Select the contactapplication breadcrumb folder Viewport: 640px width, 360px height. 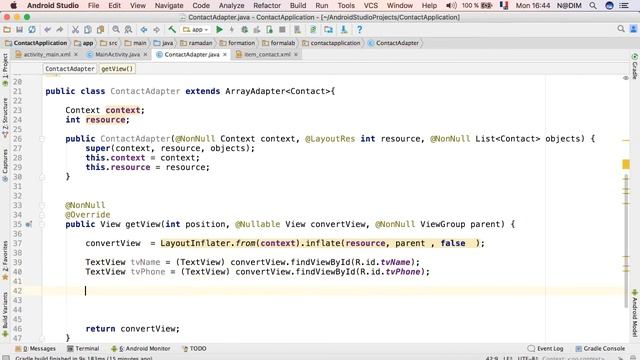click(x=331, y=43)
